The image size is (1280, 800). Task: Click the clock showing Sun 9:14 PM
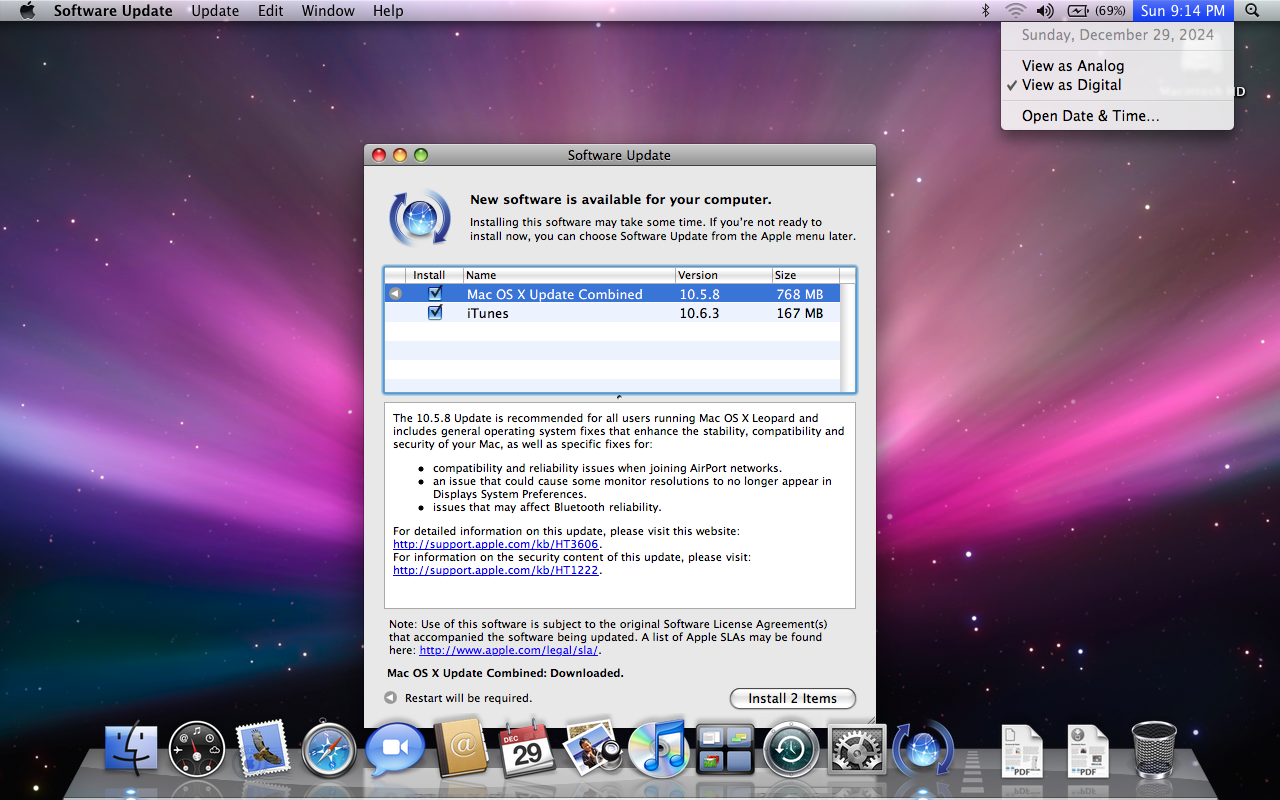point(1183,11)
